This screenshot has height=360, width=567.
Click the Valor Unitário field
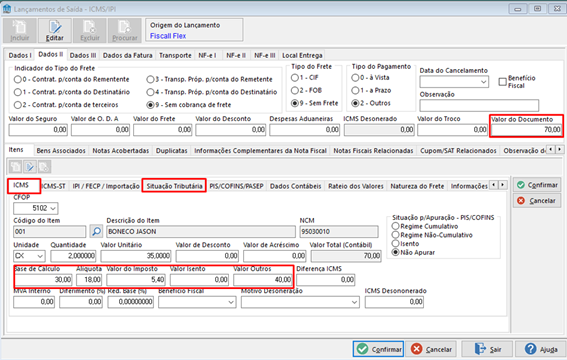[x=136, y=256]
